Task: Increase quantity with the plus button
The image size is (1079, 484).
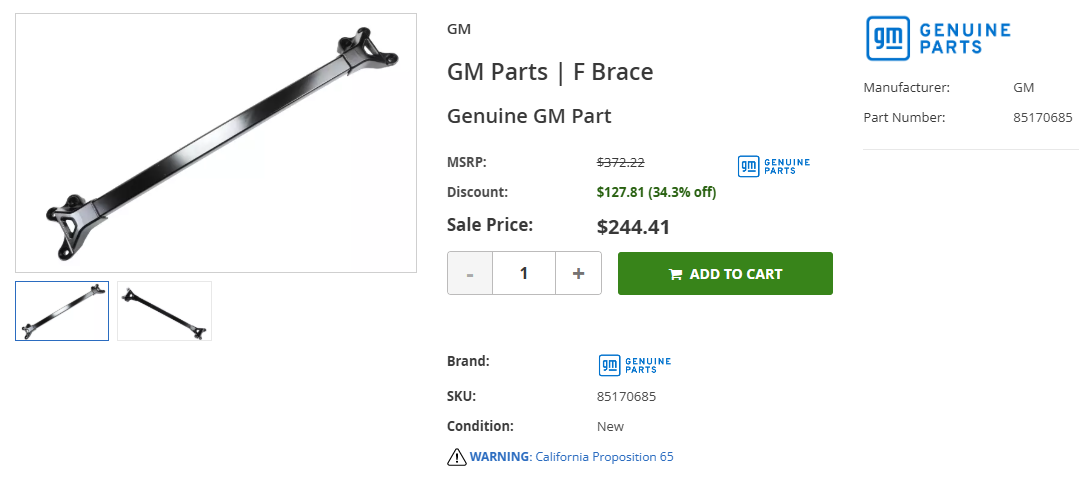Action: pyautogui.click(x=578, y=273)
